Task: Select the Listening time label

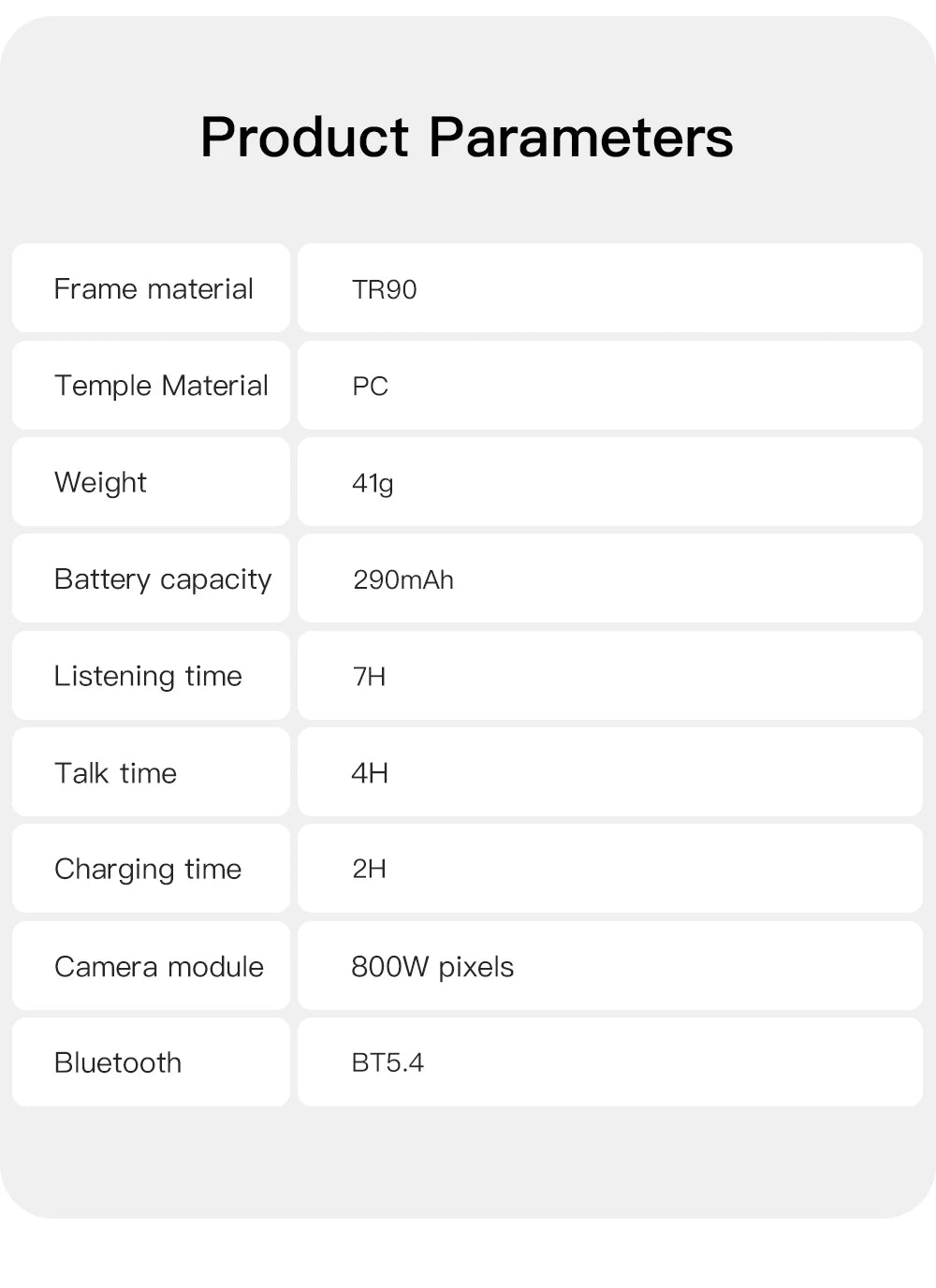Action: [x=148, y=676]
